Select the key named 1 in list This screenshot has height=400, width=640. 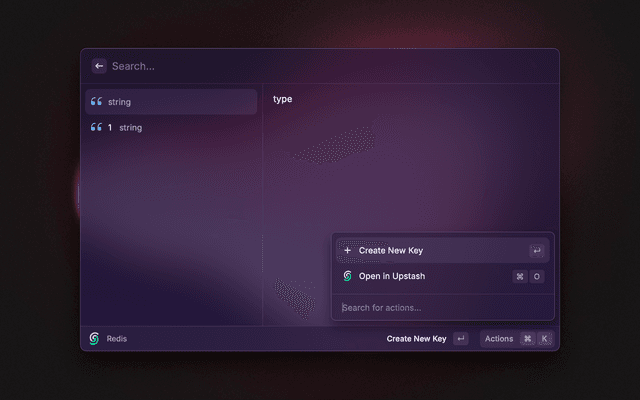(x=170, y=128)
